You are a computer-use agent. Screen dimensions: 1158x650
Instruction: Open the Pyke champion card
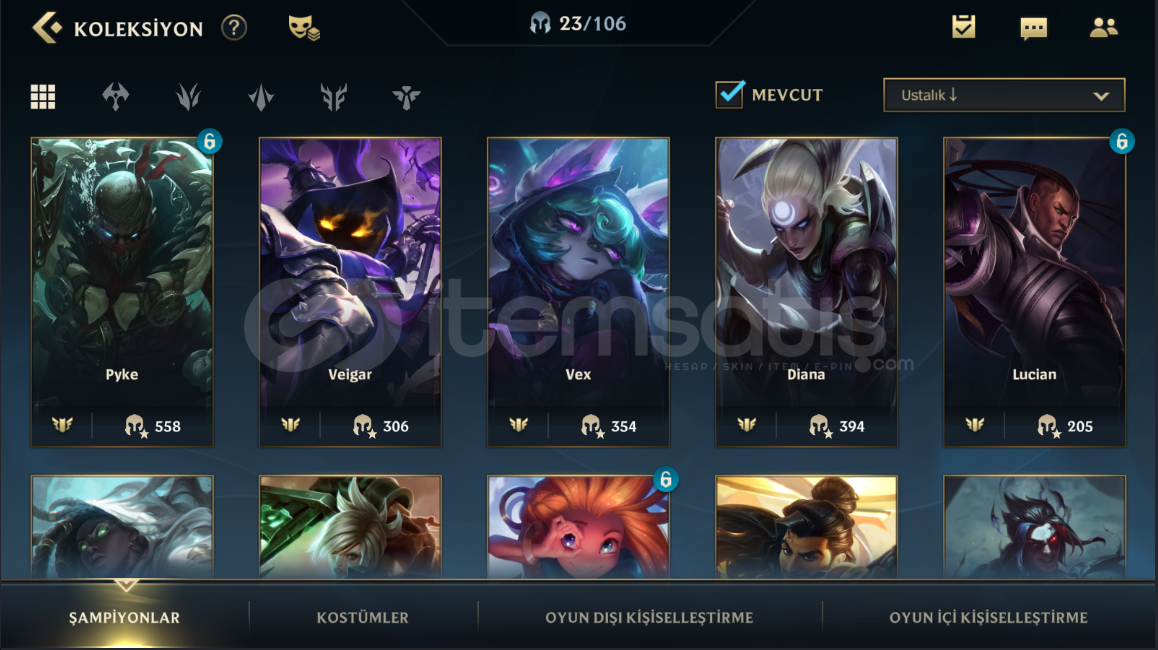(x=122, y=292)
